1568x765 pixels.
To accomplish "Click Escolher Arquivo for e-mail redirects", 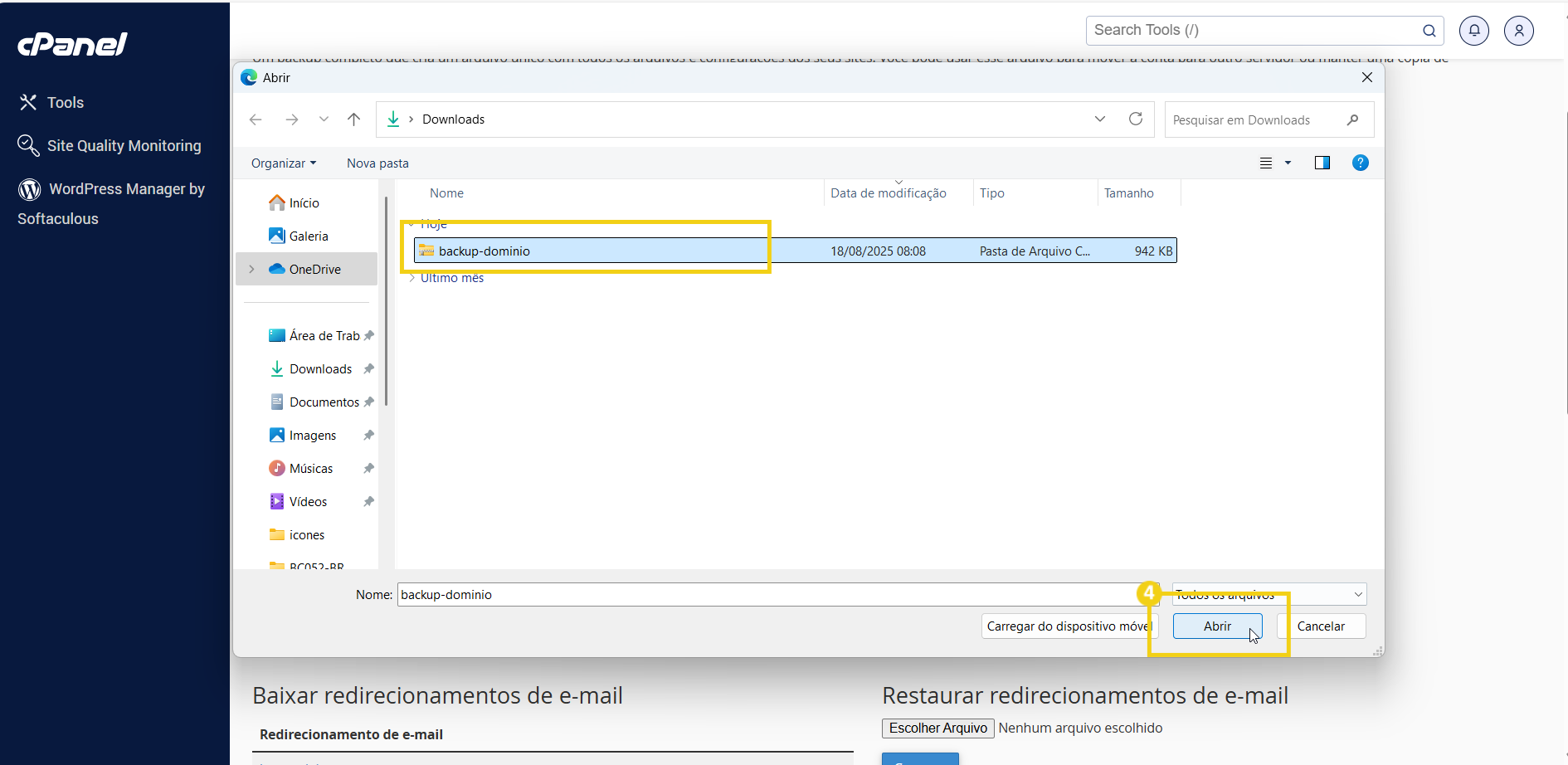I will pos(937,728).
